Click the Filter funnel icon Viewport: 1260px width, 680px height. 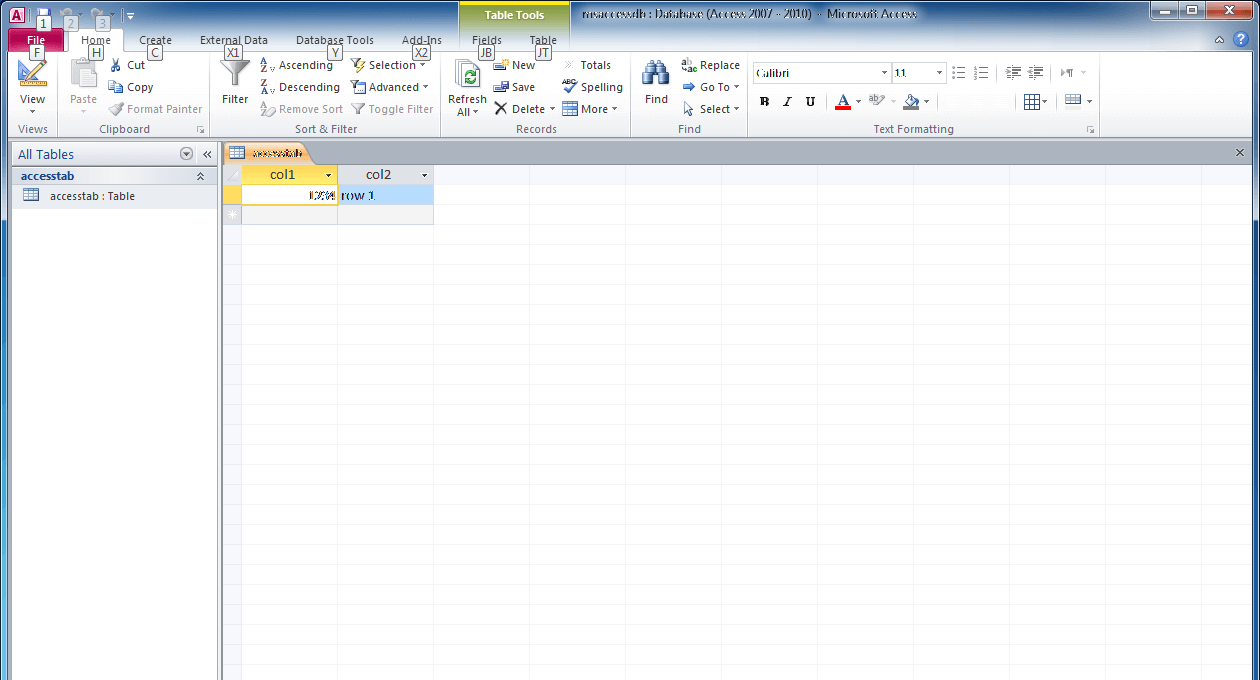tap(235, 74)
